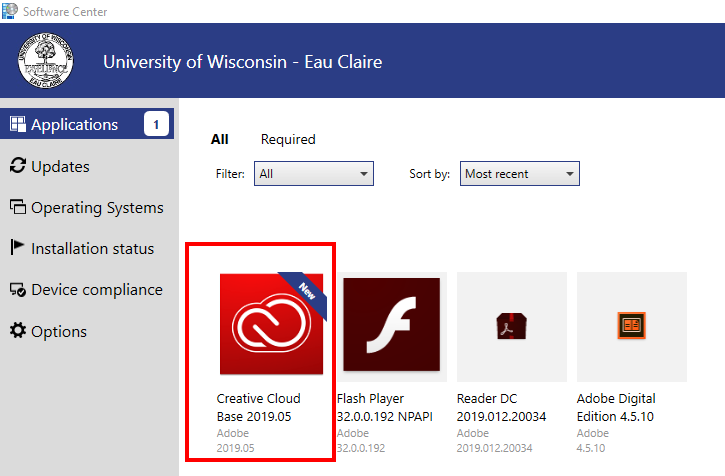
Task: Expand the Filter dropdown
Action: click(313, 174)
